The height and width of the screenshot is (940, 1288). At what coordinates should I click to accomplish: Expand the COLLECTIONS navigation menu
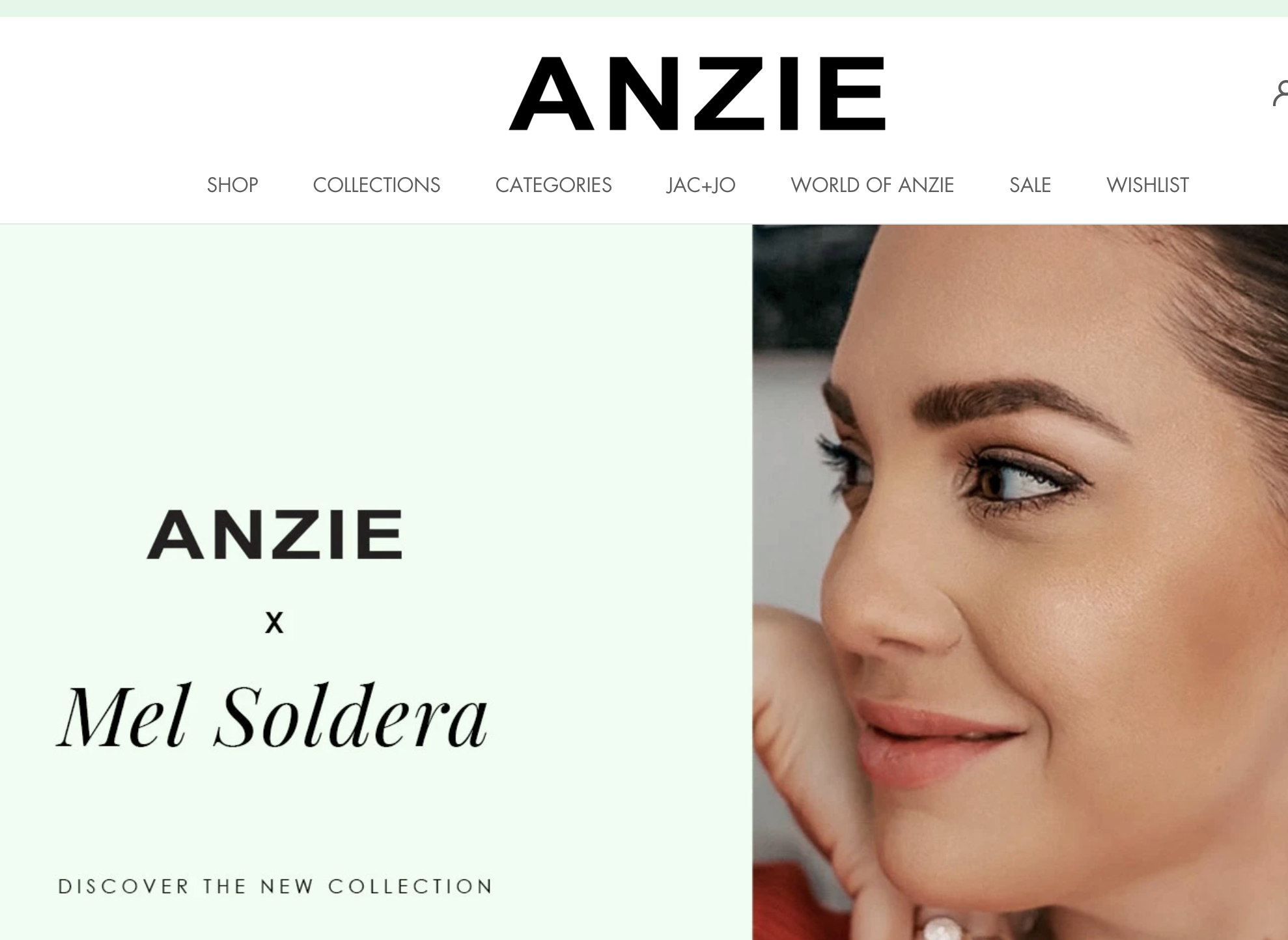376,185
